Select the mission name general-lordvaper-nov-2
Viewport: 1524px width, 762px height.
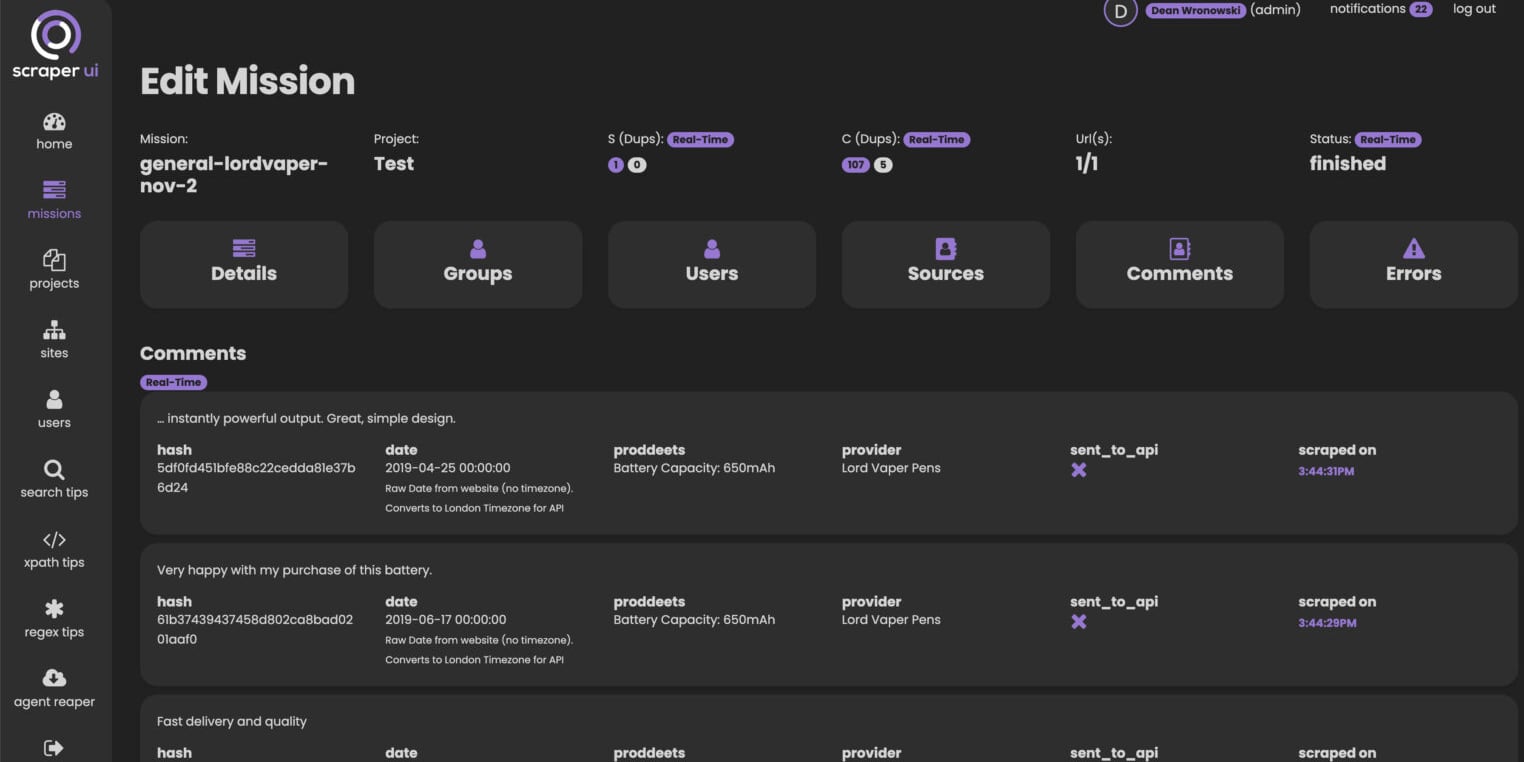pos(234,174)
